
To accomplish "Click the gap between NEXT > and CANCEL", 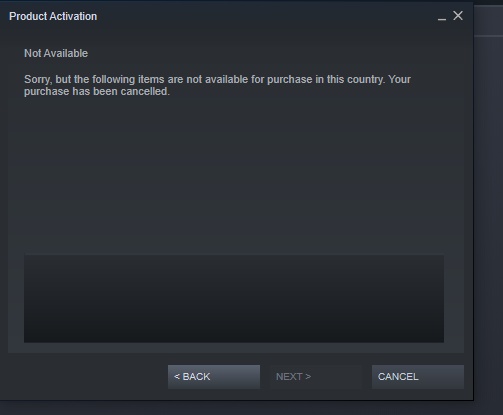I will tap(367, 377).
